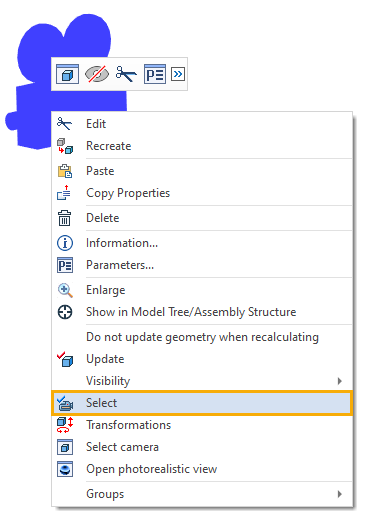Toggle Do not update geometry when recalculating
Screen dimensions: 379x532
tap(202, 337)
